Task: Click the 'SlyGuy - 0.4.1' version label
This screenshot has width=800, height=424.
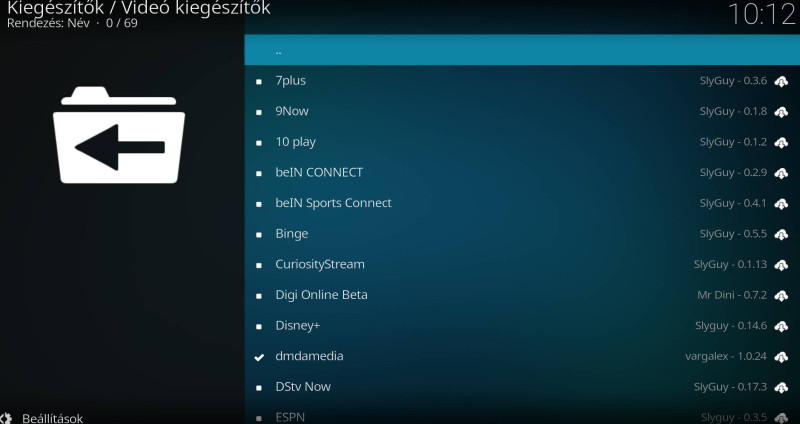Action: coord(733,204)
